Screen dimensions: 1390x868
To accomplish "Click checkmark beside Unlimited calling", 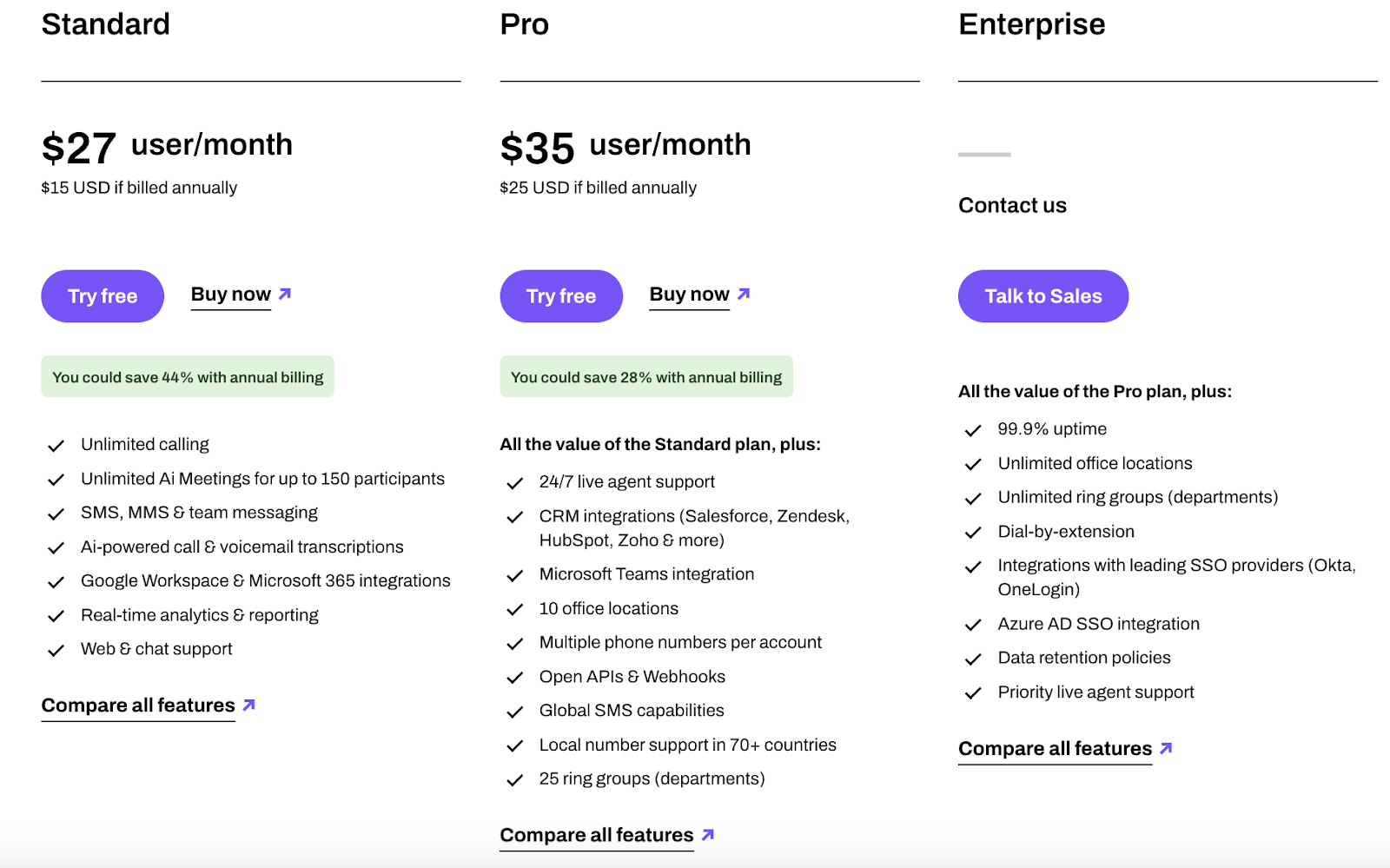I will (56, 446).
